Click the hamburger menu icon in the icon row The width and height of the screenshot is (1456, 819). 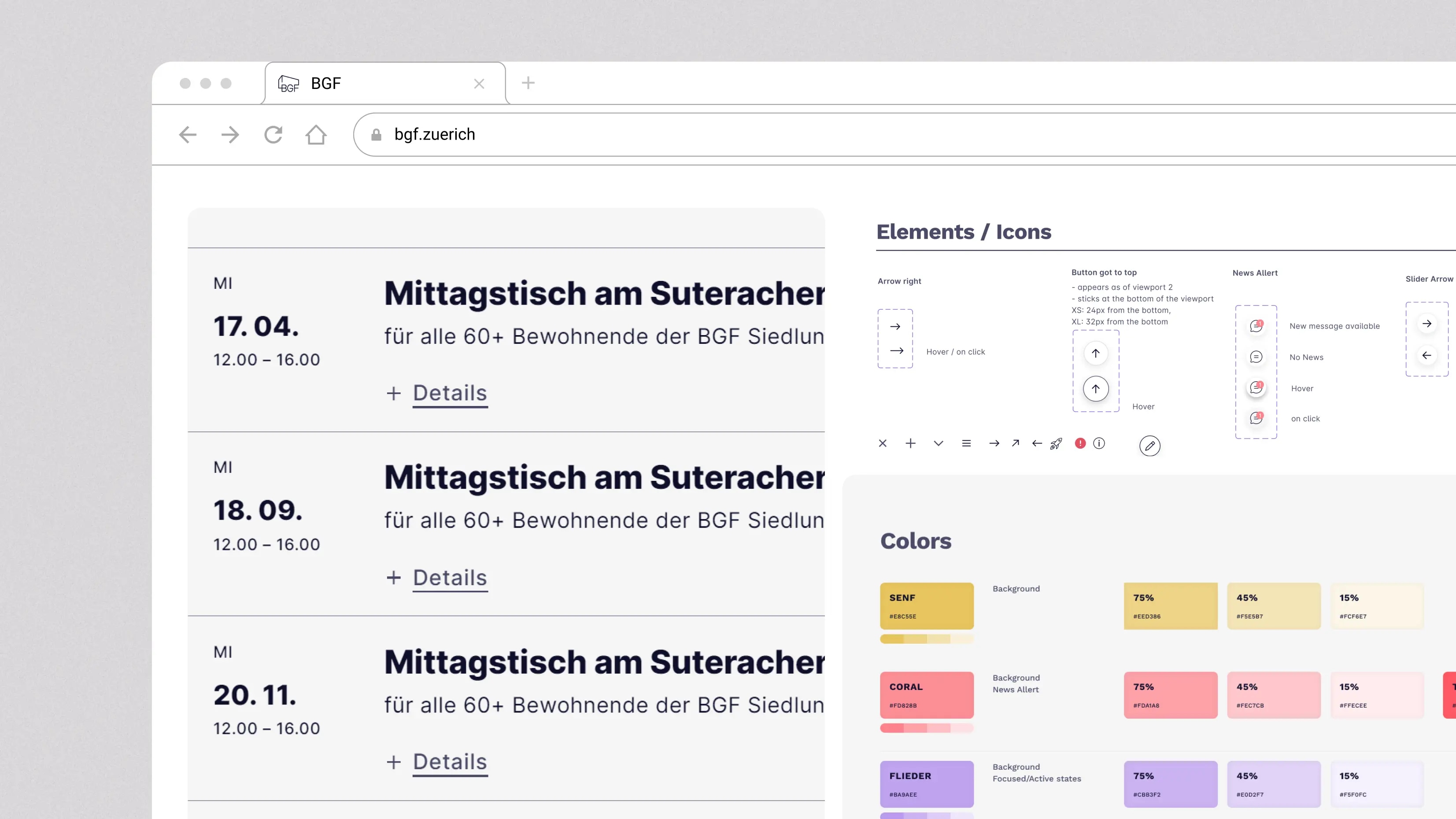click(x=967, y=444)
